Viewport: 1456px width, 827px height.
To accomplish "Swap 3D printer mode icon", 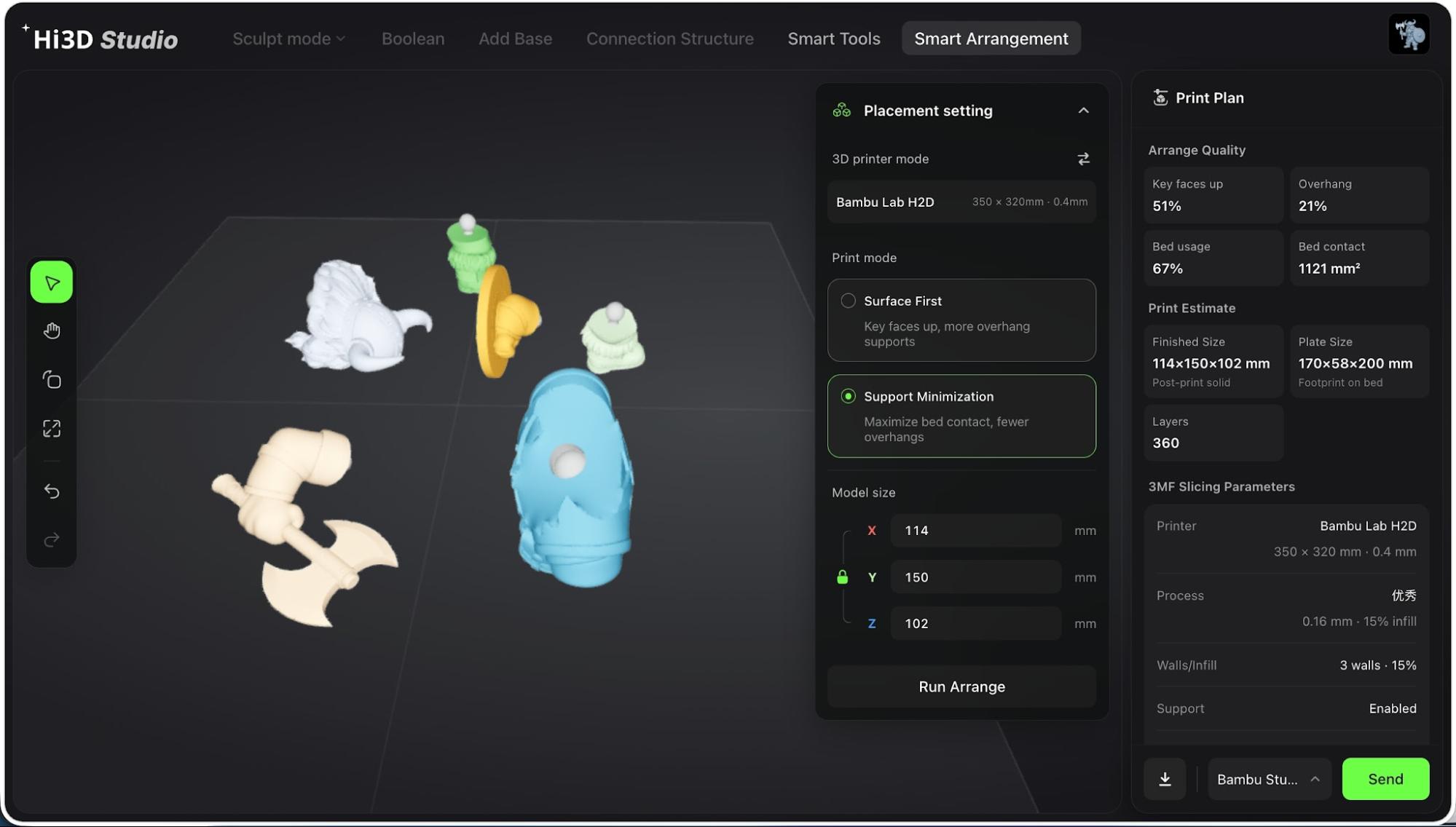I will coord(1083,159).
